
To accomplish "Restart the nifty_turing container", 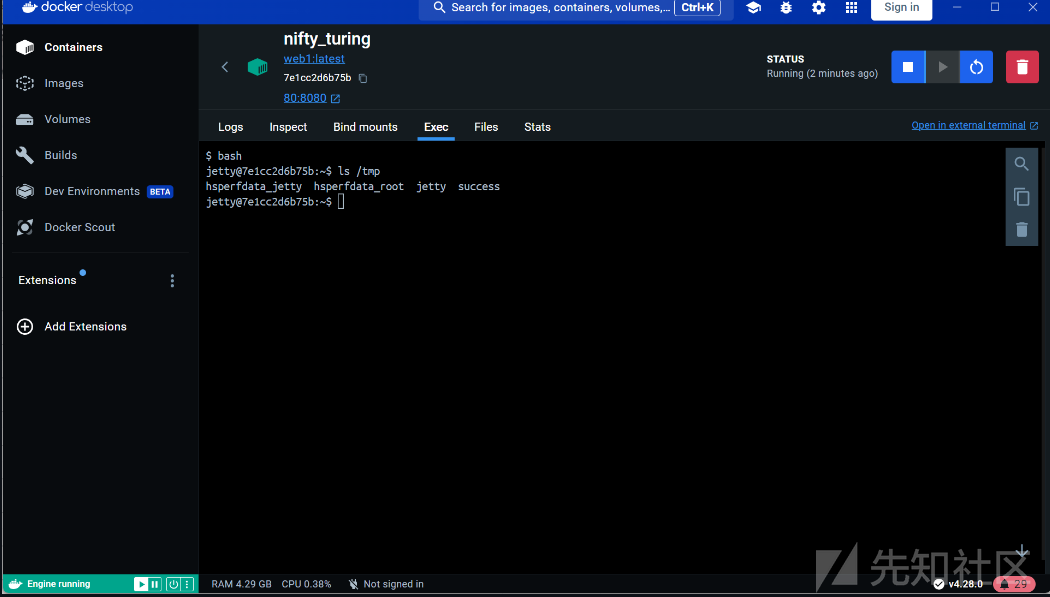I will tap(976, 67).
